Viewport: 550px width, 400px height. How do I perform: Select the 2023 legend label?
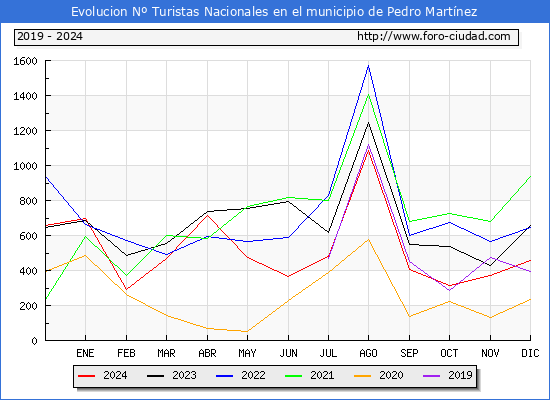[184, 375]
